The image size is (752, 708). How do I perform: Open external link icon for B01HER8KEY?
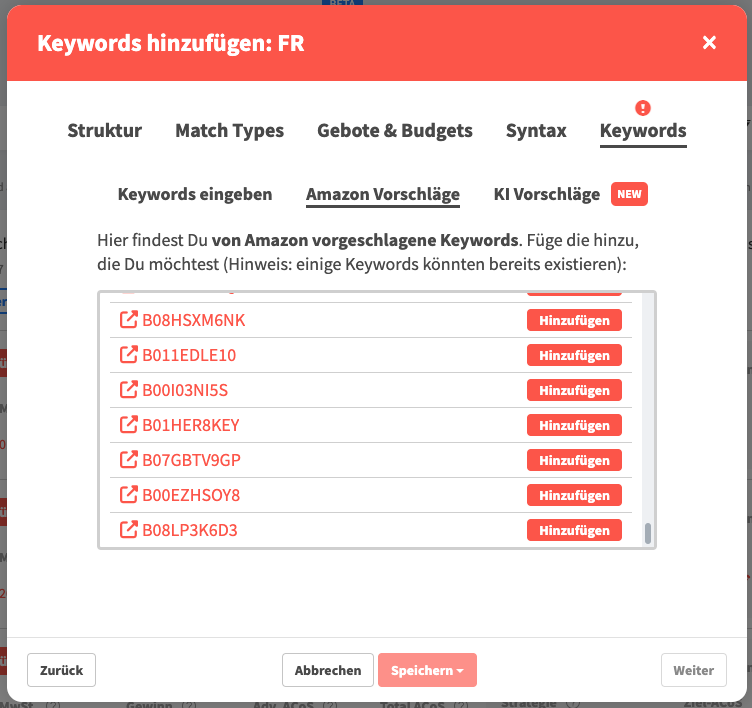(x=128, y=425)
